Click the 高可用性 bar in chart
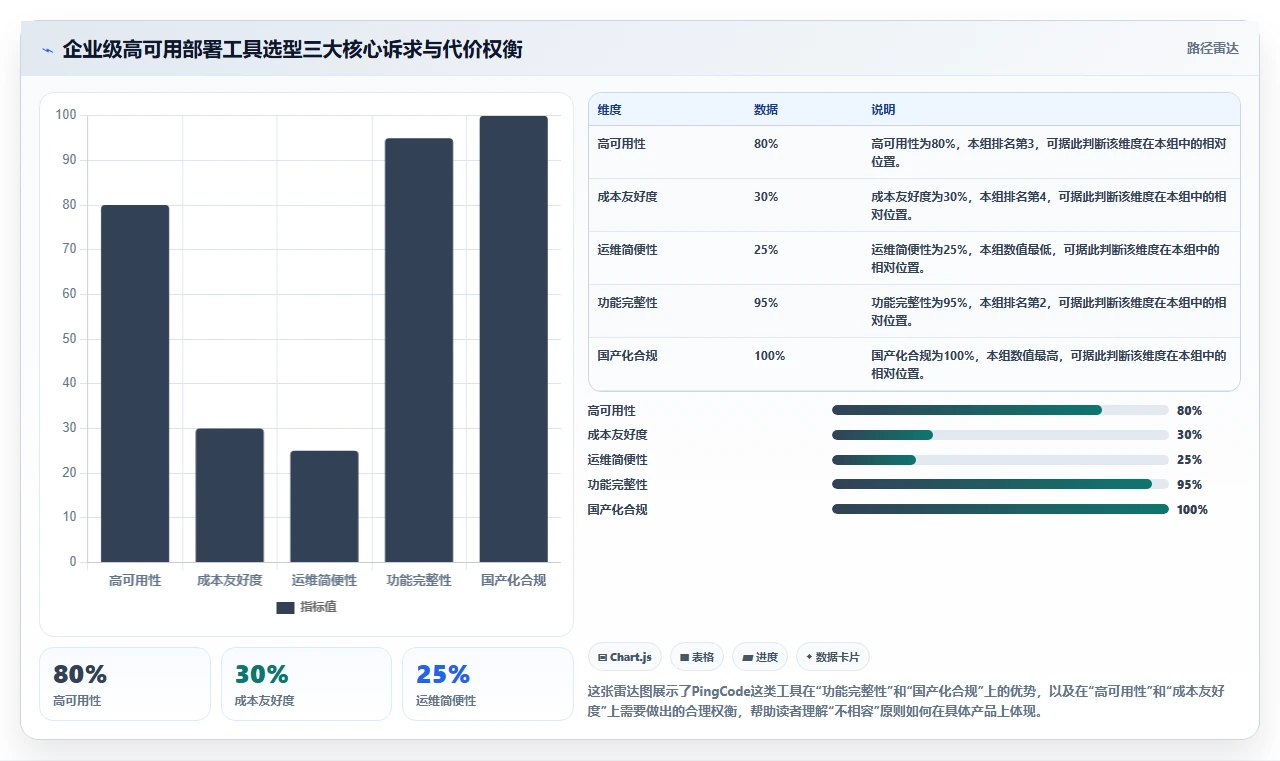 [135, 384]
